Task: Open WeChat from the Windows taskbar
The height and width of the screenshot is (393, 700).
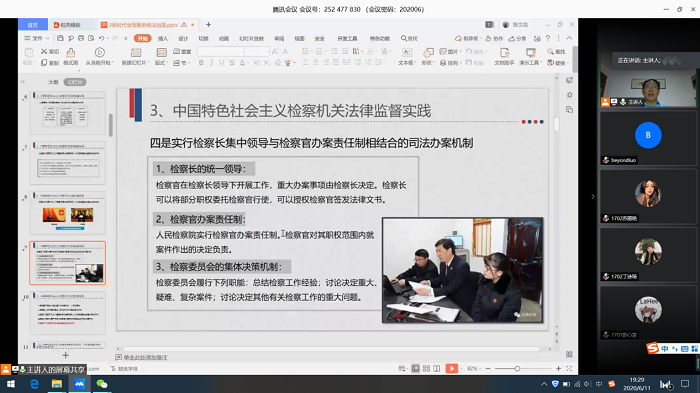Action: (x=102, y=384)
